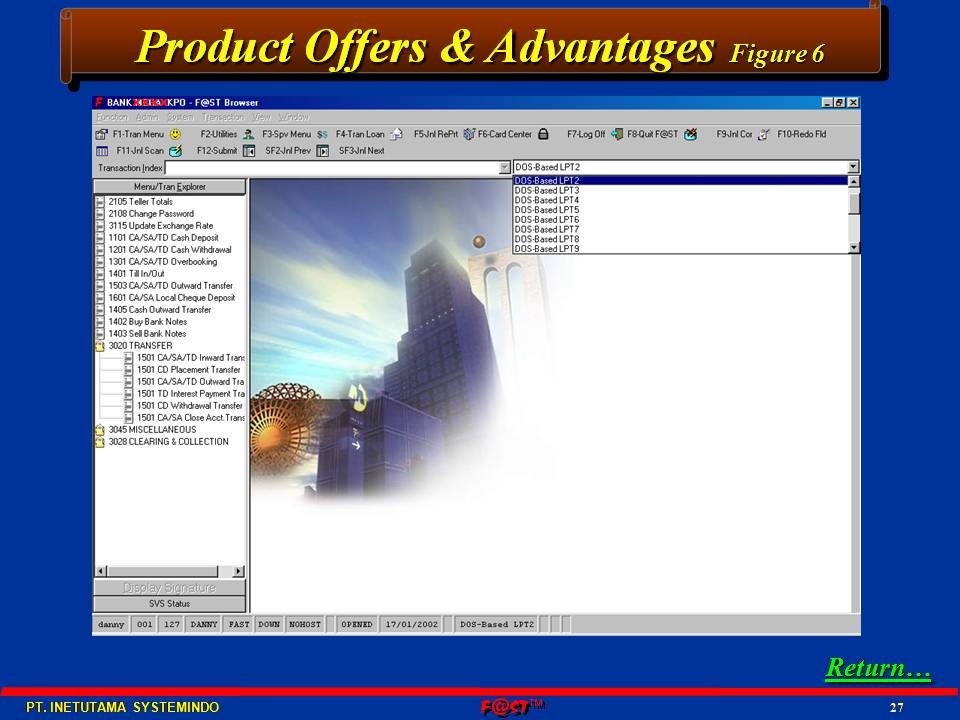
Task: Open F4-Tran Loan in the toolbar
Action: click(x=360, y=134)
